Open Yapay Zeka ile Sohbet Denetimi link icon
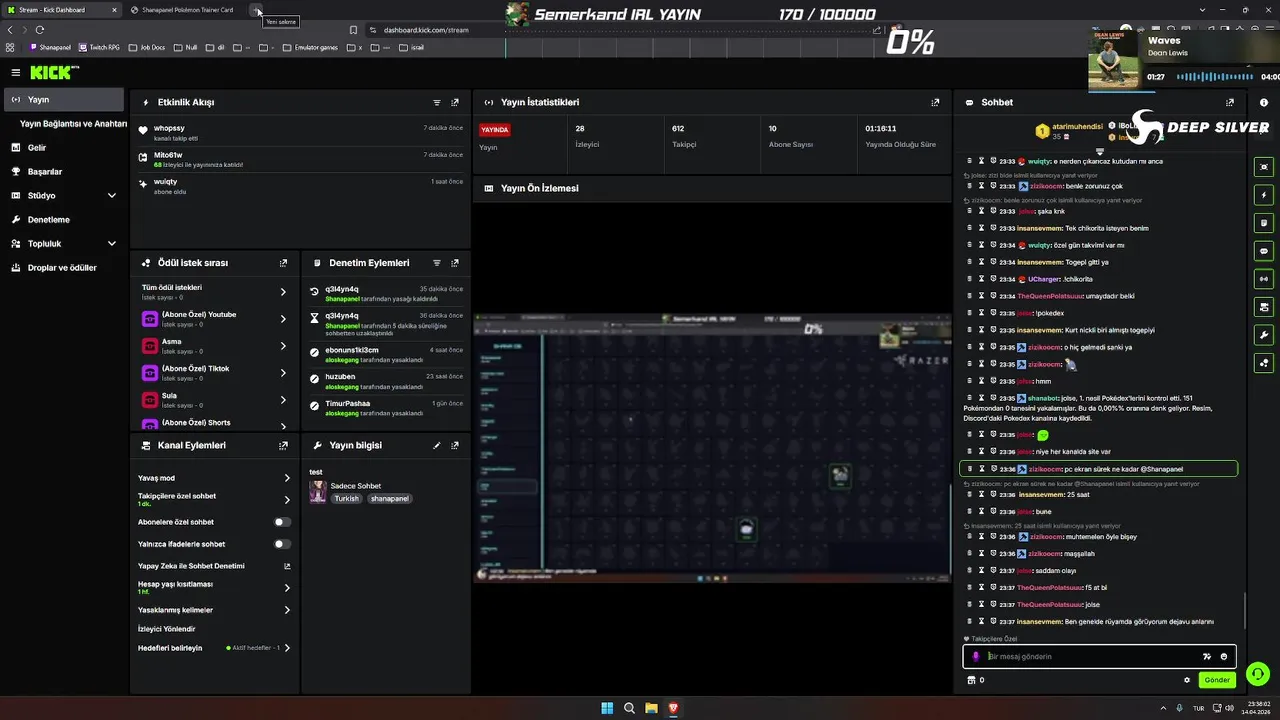The width and height of the screenshot is (1280, 720). [287, 566]
